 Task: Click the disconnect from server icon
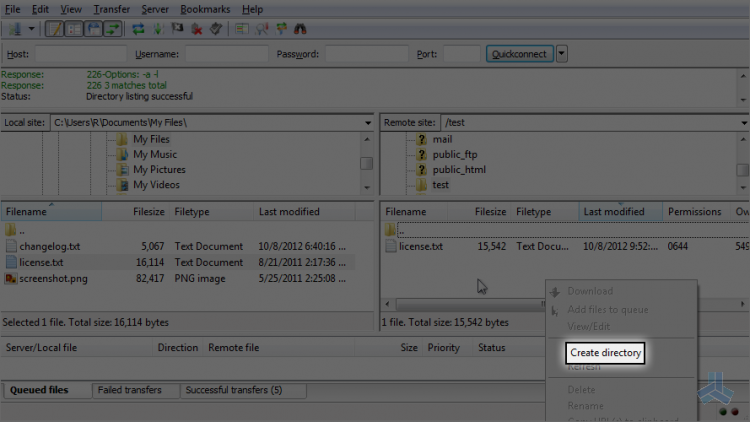197,29
